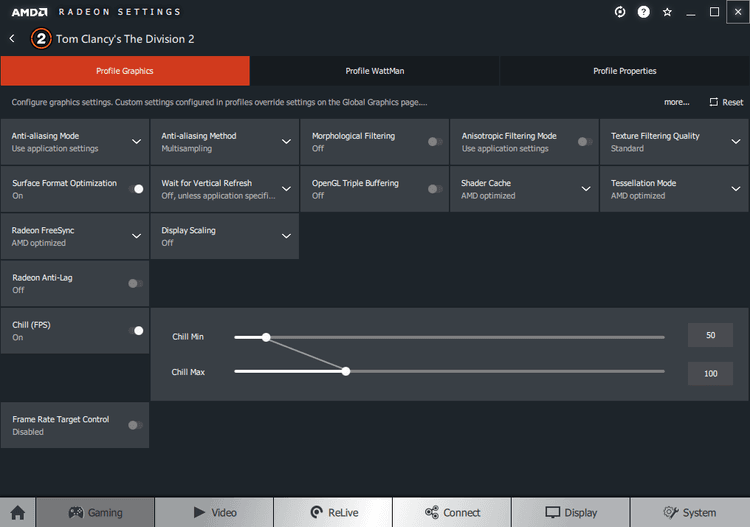750x527 pixels.
Task: Open the Texture Filtering Quality dropdown
Action: (736, 142)
